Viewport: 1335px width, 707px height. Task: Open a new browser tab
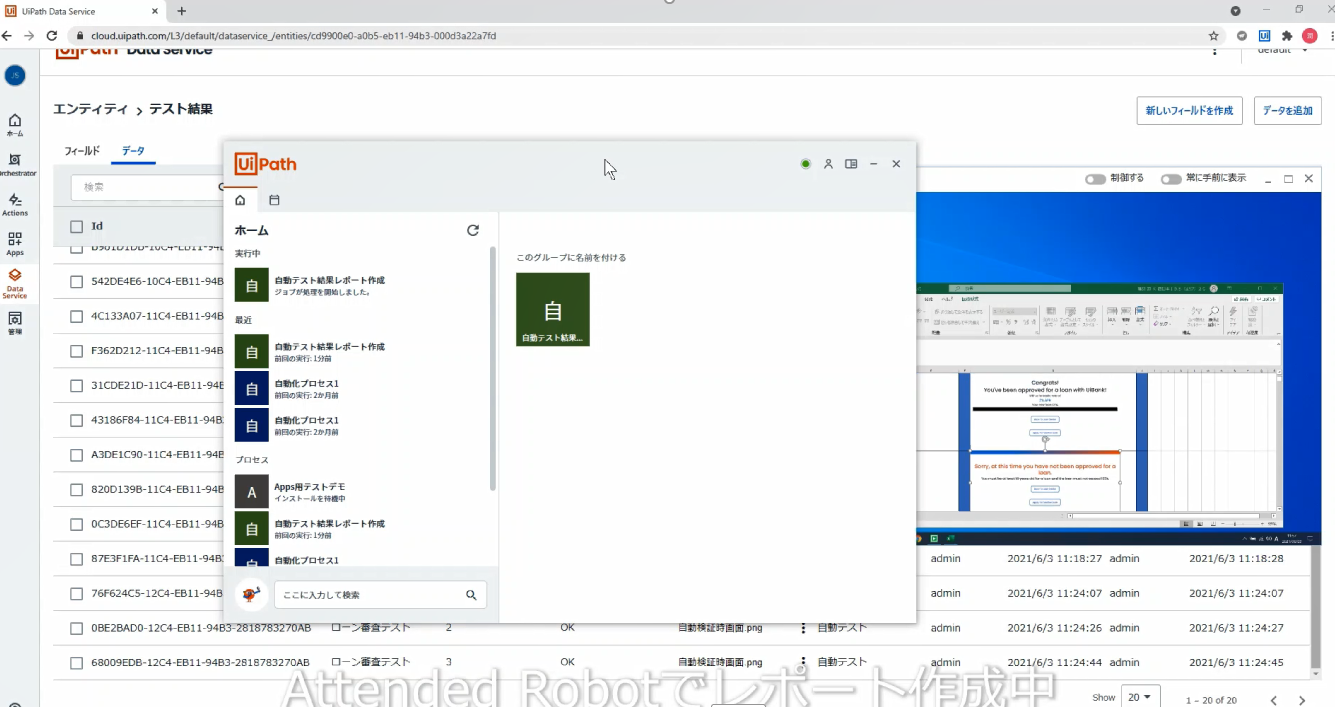(181, 11)
